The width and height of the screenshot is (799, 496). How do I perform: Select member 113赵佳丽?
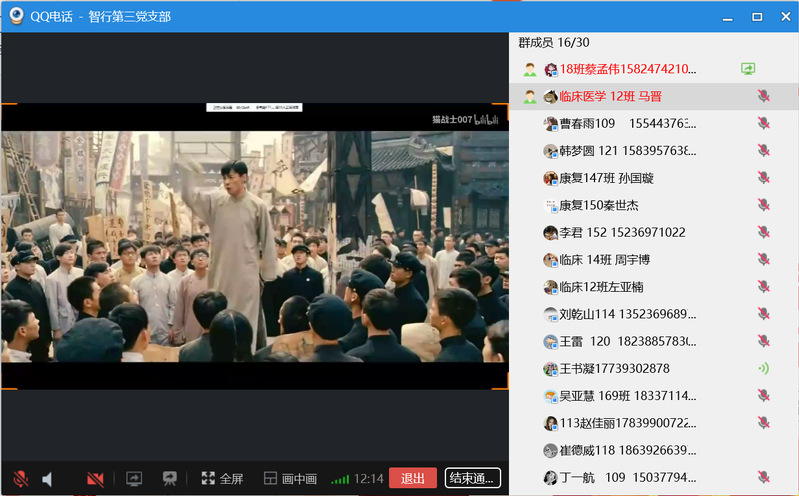click(x=654, y=423)
